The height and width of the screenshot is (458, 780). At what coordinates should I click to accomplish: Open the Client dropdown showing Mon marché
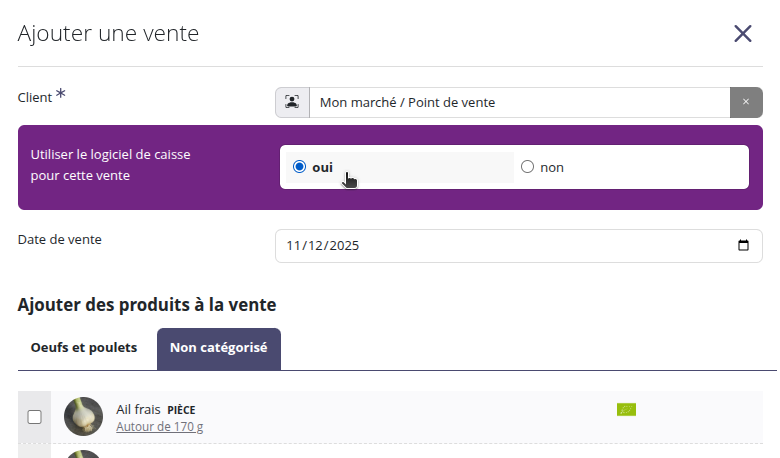pyautogui.click(x=518, y=102)
